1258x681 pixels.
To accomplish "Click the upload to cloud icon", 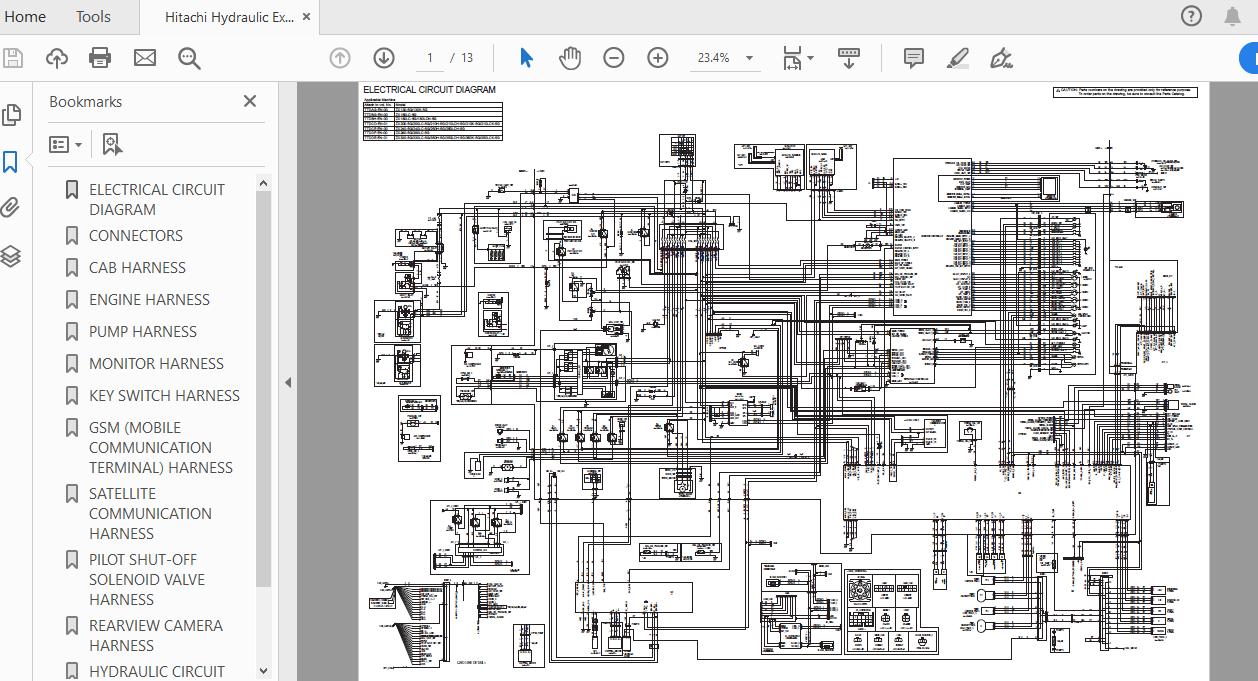I will coord(57,58).
